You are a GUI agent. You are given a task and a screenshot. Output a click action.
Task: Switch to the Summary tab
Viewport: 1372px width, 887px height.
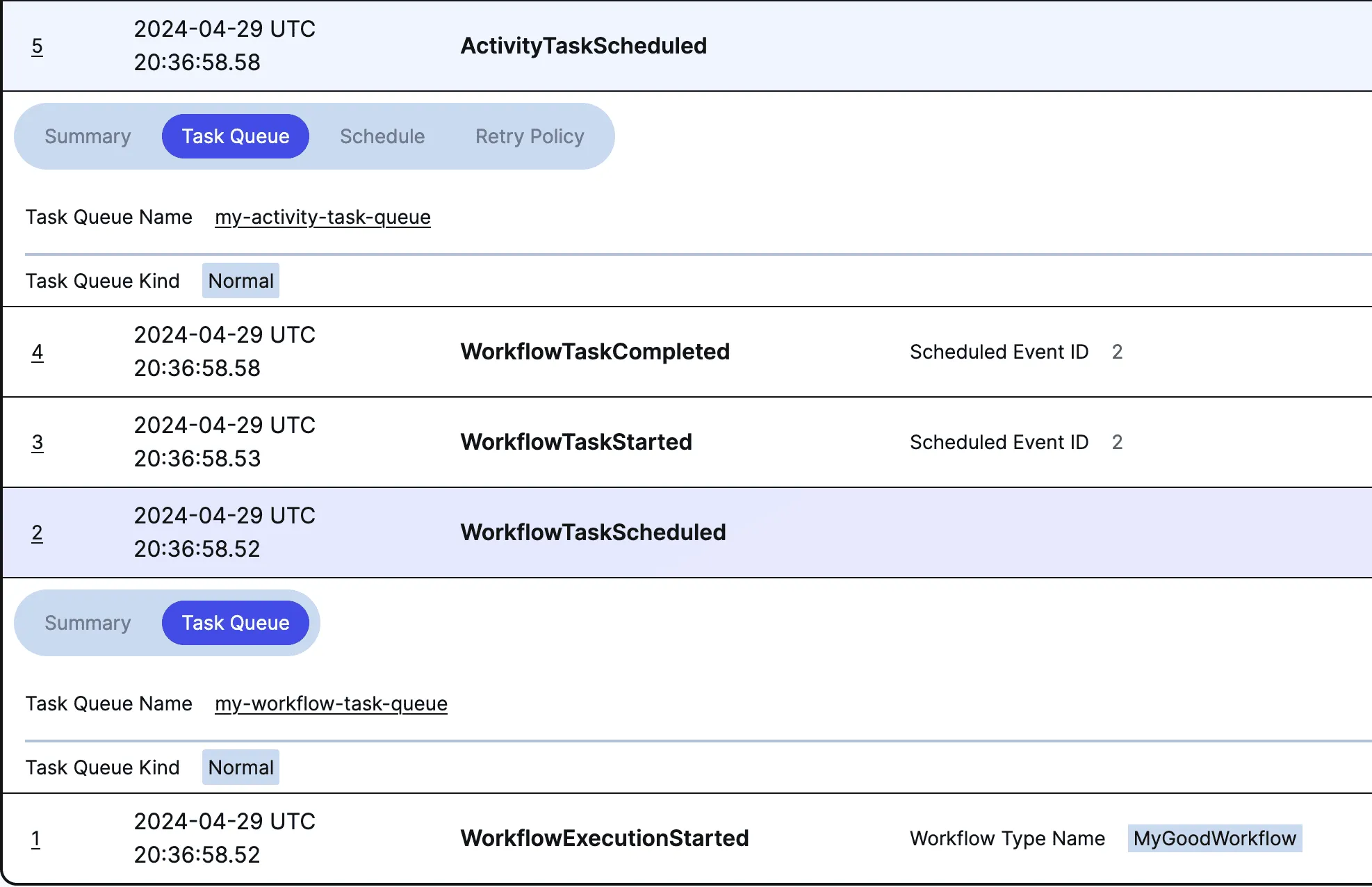(88, 136)
